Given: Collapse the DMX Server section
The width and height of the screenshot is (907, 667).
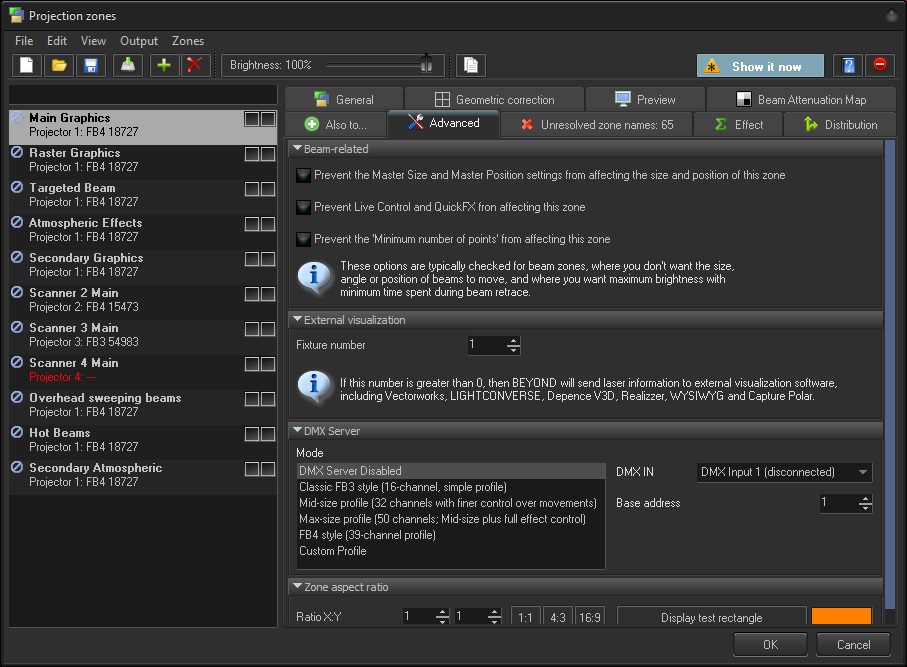Looking at the screenshot, I should (297, 431).
